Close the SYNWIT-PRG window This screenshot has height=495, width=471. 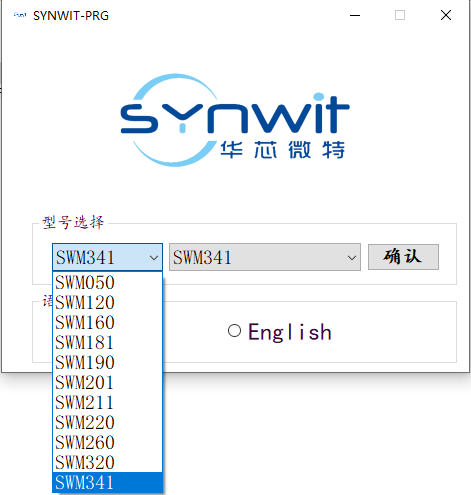446,15
